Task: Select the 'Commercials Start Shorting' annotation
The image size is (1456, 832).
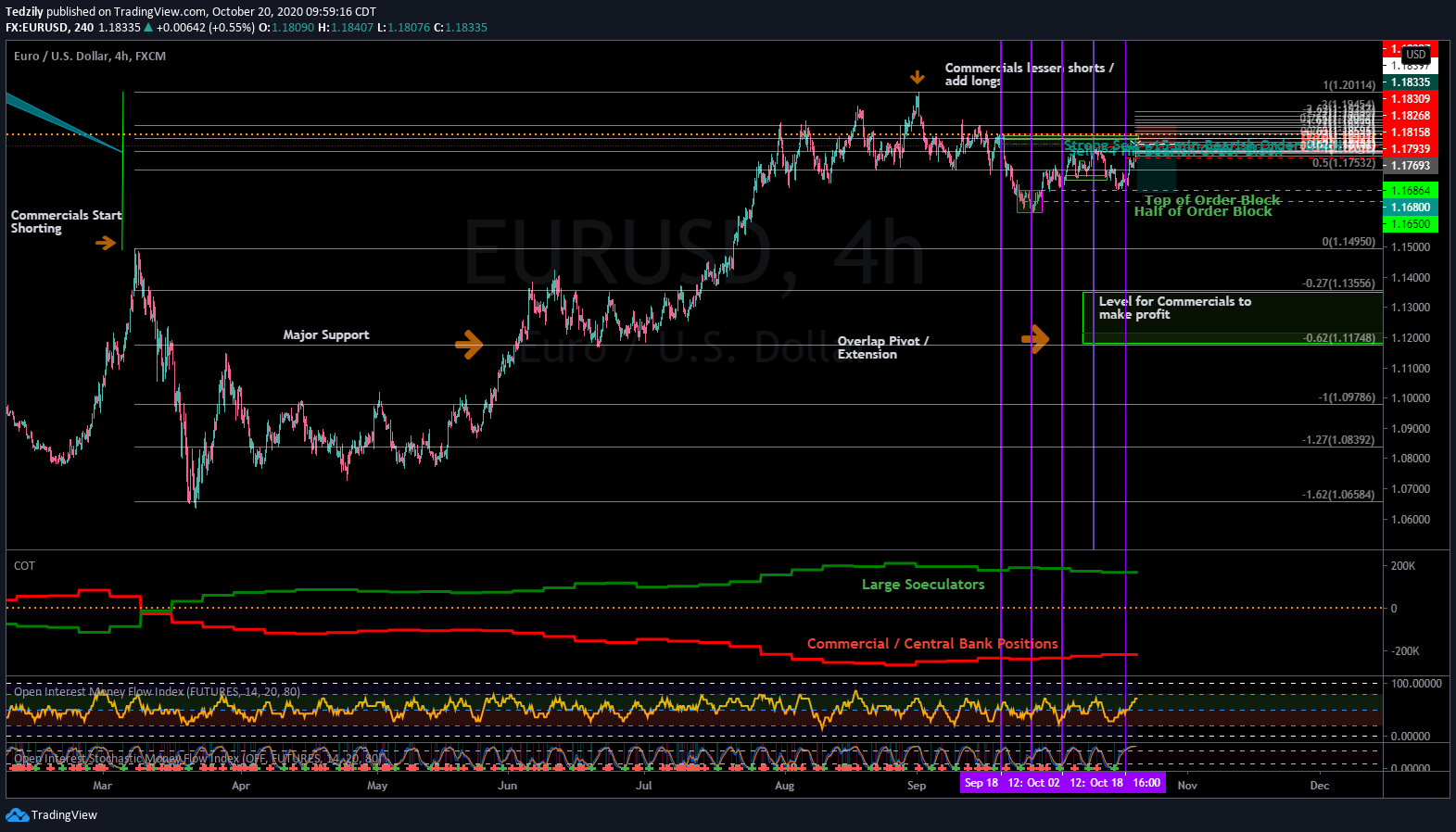Action: [66, 221]
